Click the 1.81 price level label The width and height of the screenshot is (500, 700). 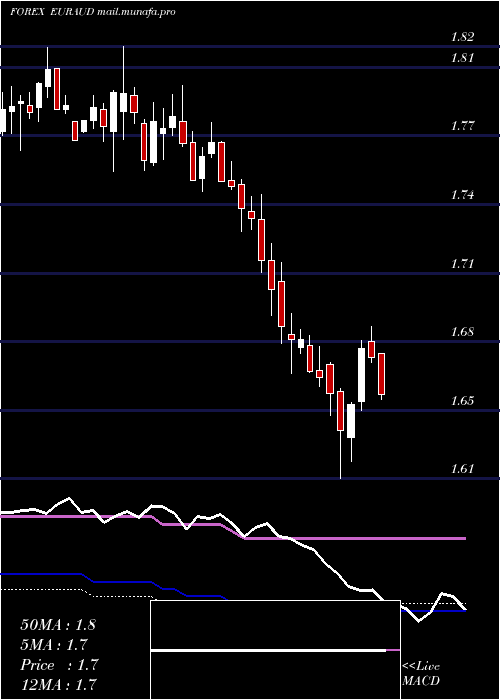click(462, 58)
